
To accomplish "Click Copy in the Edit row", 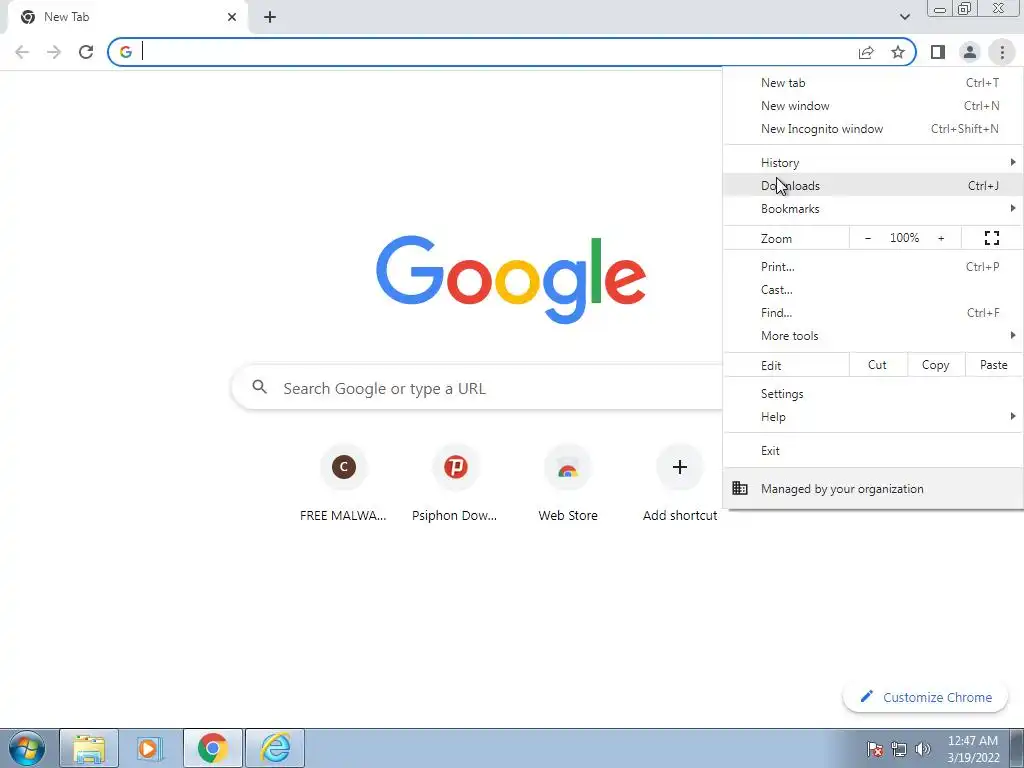I will point(936,365).
